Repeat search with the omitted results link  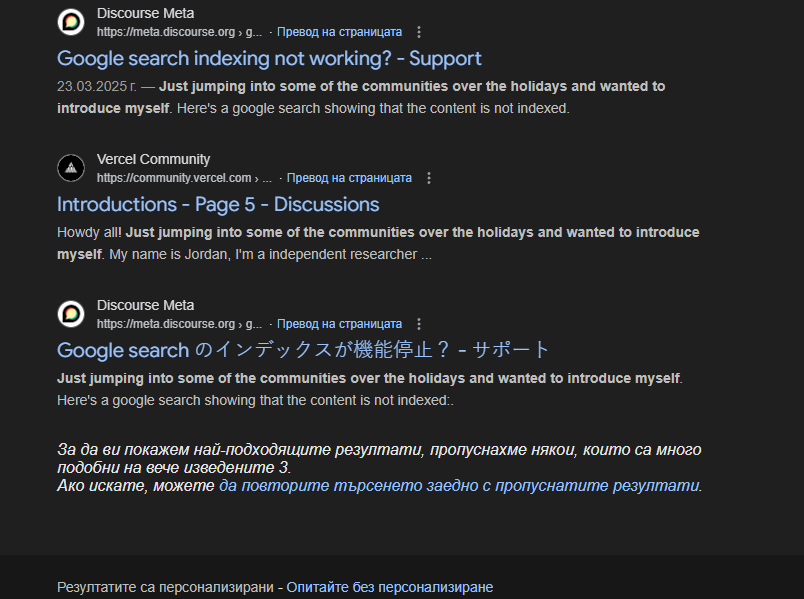click(x=460, y=486)
